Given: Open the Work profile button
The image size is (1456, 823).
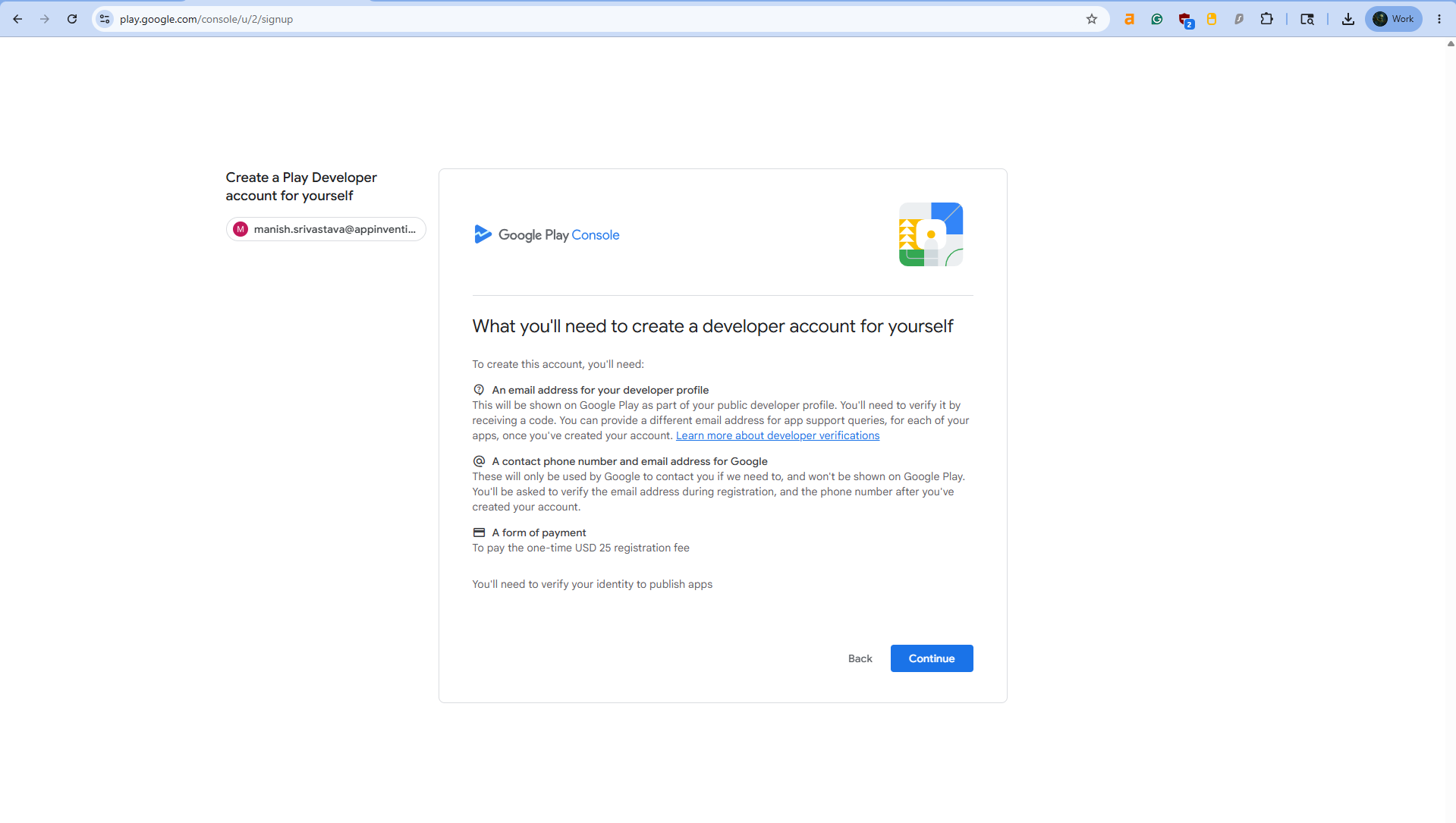Looking at the screenshot, I should point(1394,19).
